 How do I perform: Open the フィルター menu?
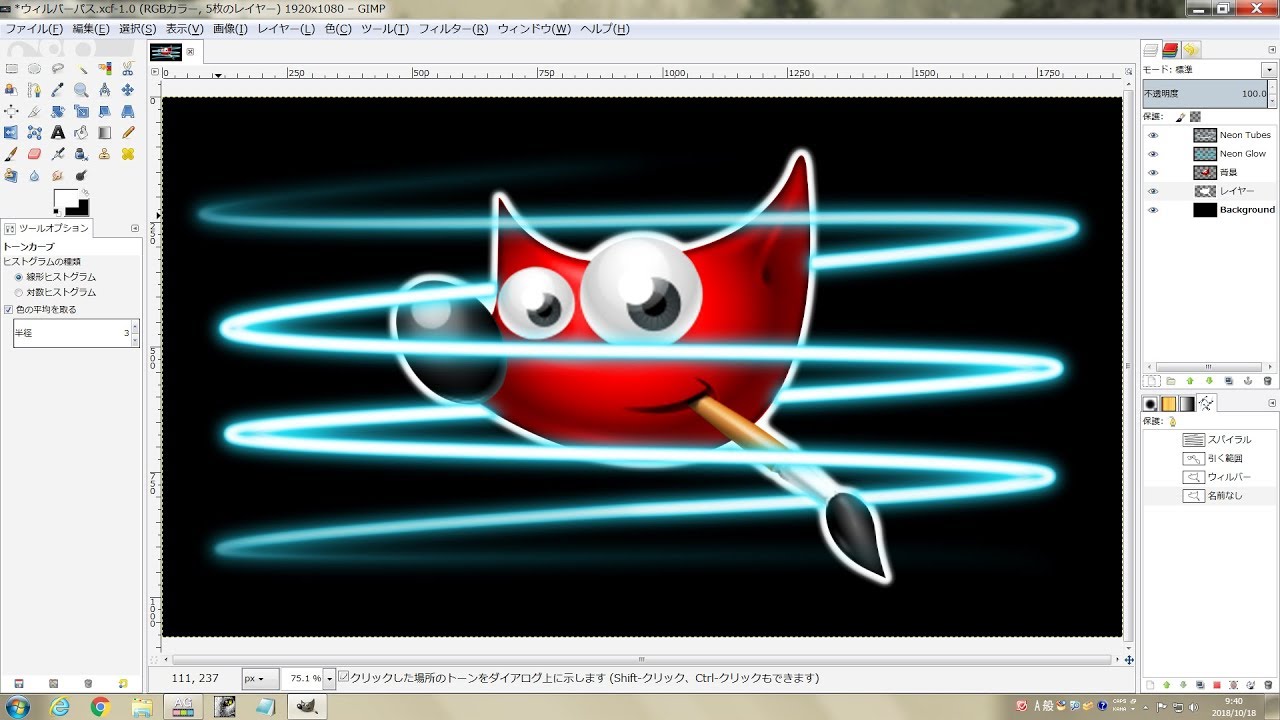453,29
